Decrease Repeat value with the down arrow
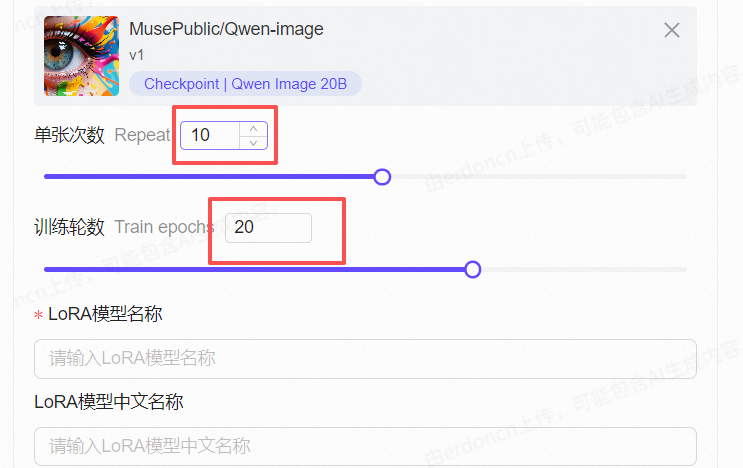 (254, 142)
